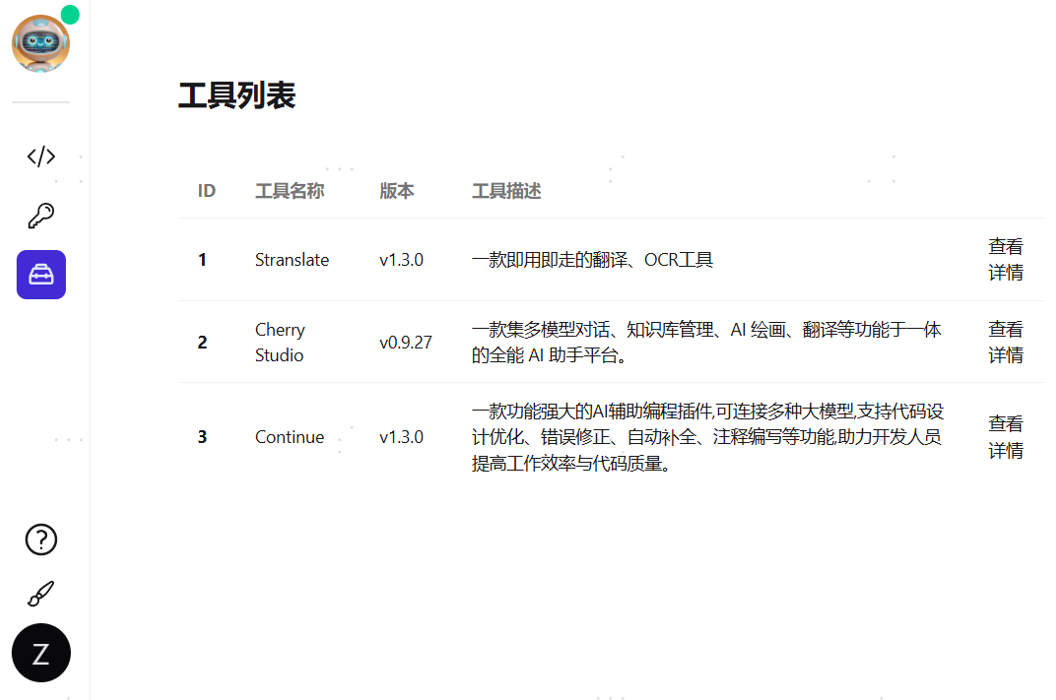The width and height of the screenshot is (1056, 700).
Task: Click the robot avatar logo
Action: click(41, 44)
